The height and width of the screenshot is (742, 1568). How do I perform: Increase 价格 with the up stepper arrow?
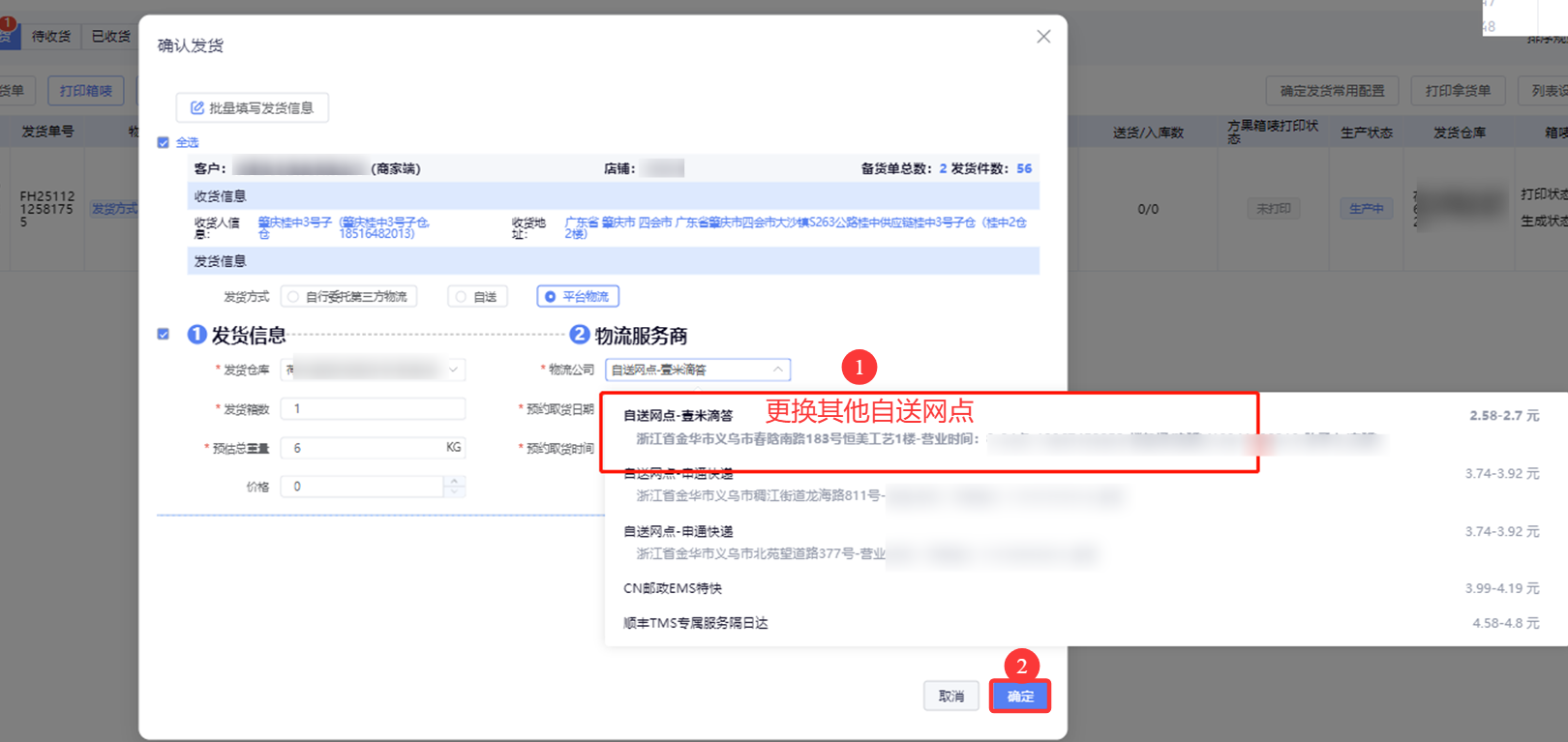455,481
